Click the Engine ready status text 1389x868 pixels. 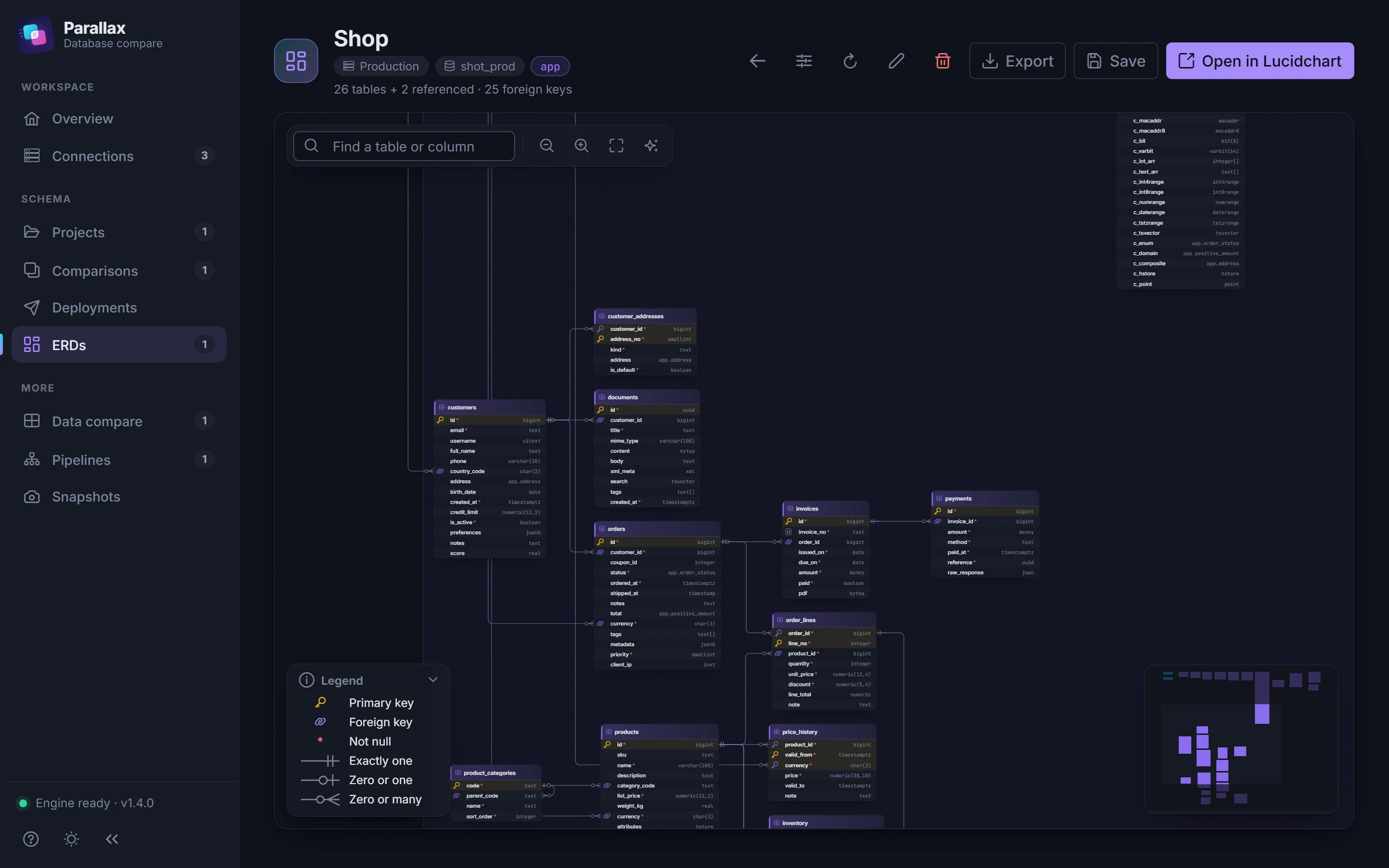point(95,803)
